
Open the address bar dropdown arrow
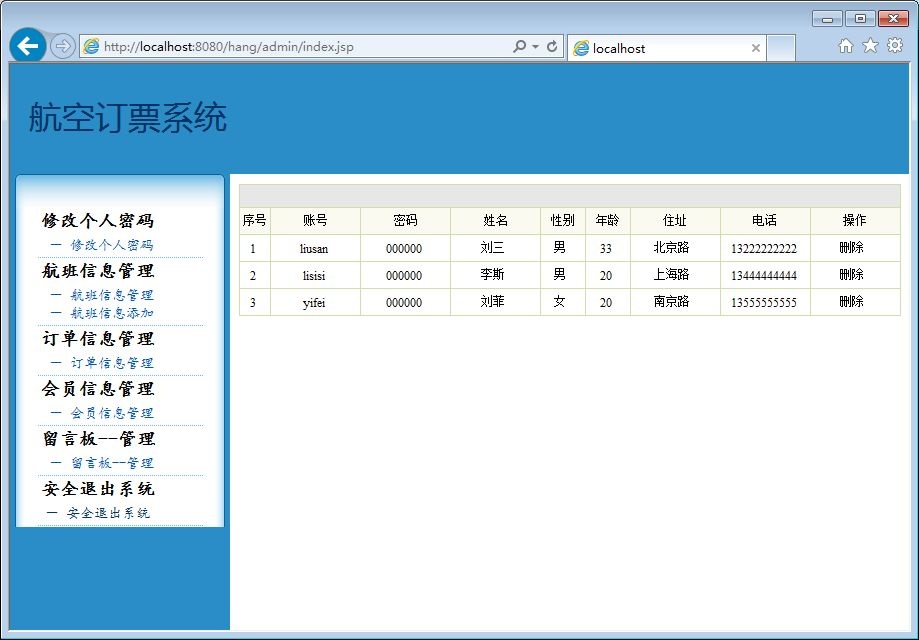pos(535,46)
